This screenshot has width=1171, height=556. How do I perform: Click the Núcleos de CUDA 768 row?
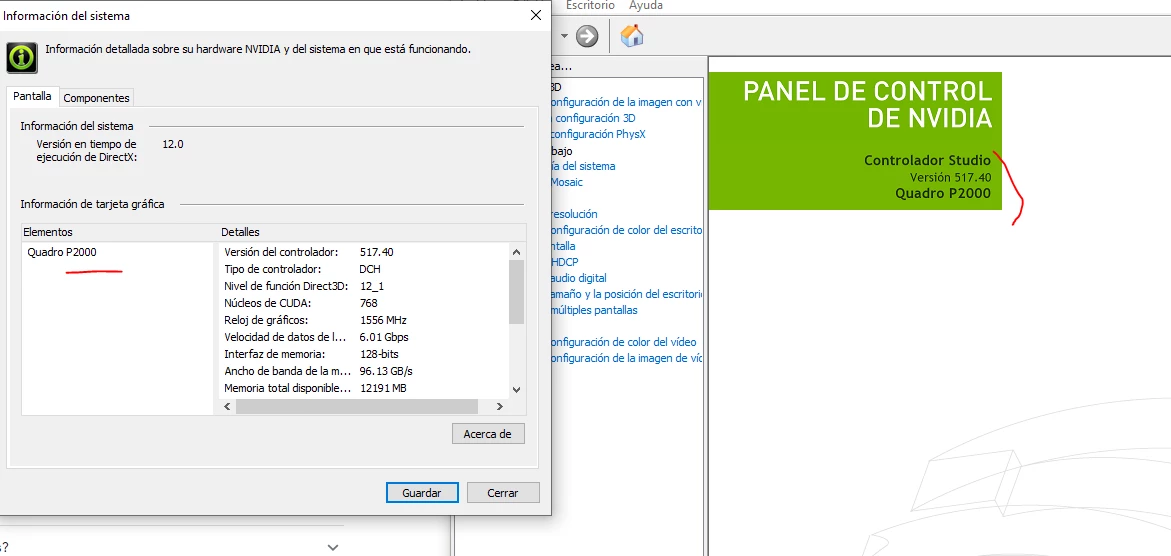pyautogui.click(x=366, y=303)
